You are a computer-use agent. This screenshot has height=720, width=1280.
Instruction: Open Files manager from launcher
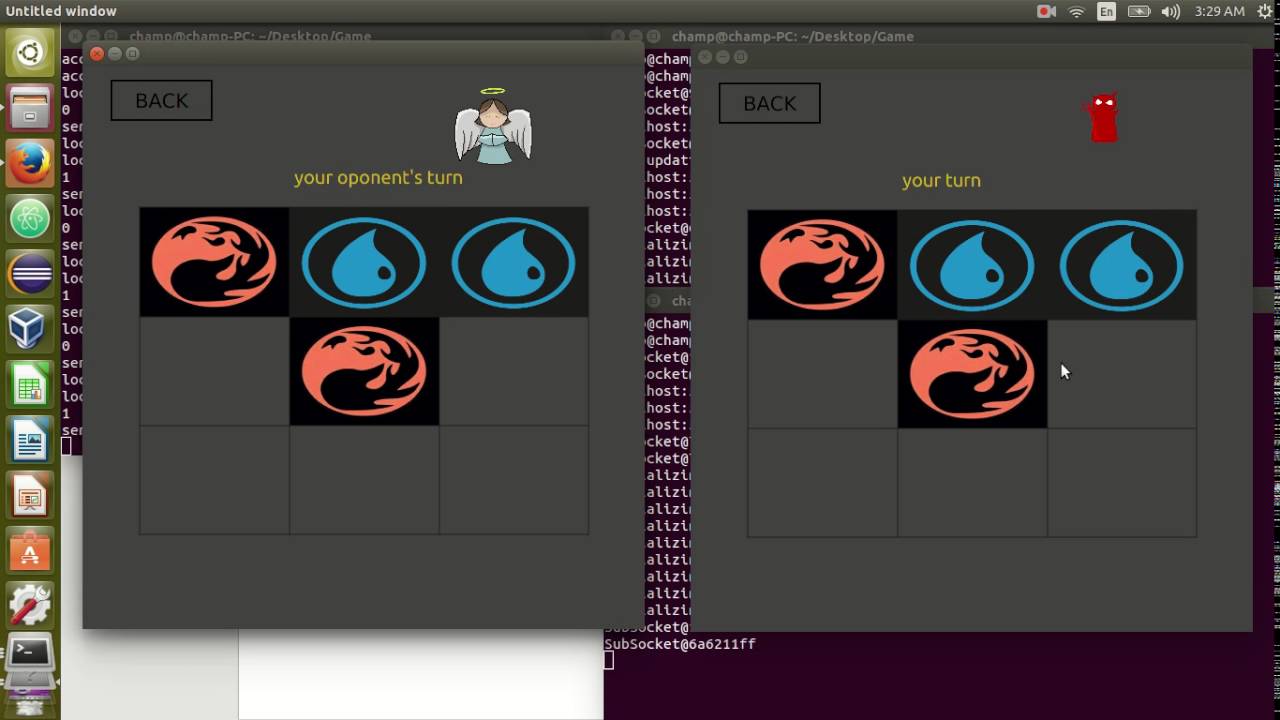point(30,107)
